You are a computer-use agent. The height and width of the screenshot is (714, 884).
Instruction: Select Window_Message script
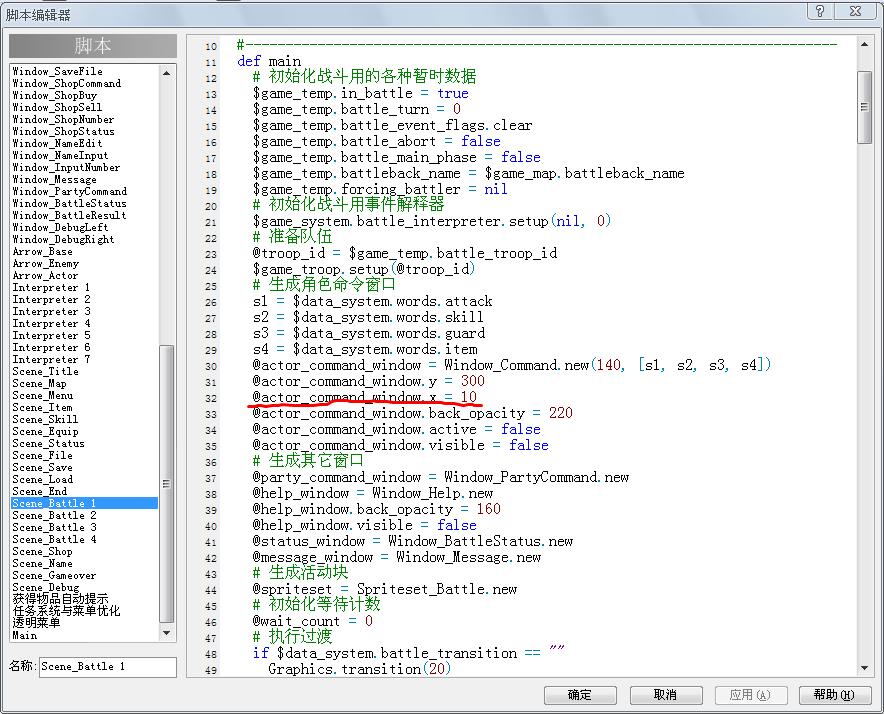click(x=55, y=179)
